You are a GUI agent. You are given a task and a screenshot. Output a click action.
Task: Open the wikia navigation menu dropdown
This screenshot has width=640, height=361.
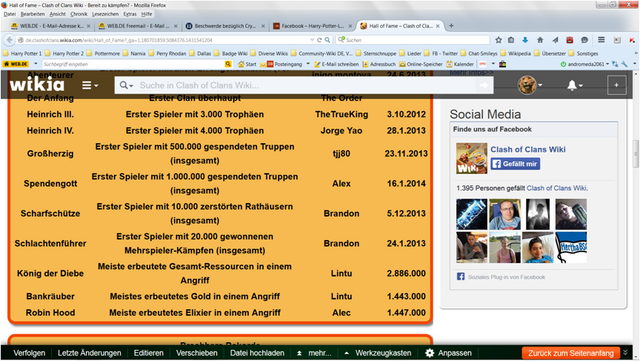(90, 85)
